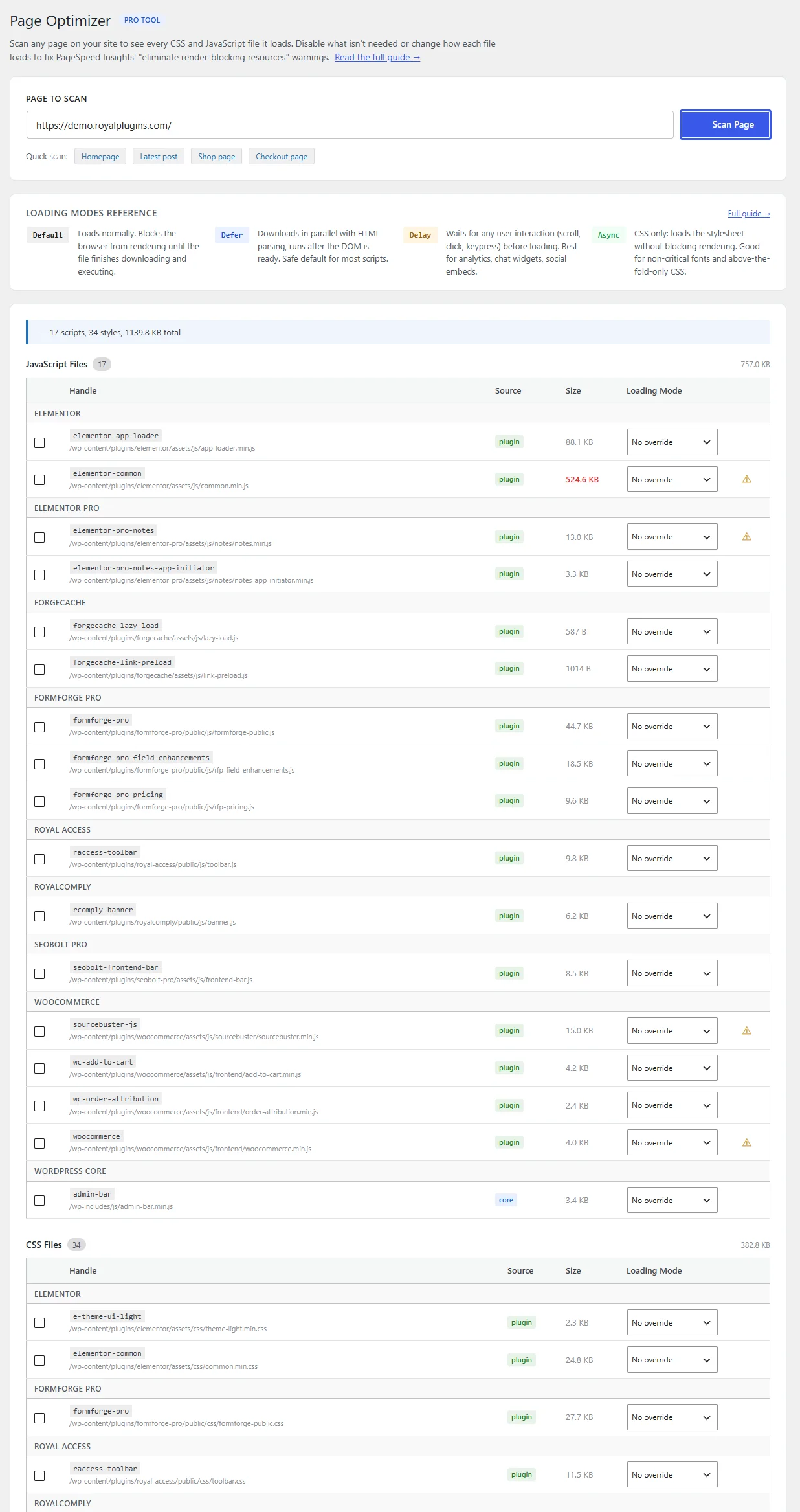Click plugin source tag for wc-add-to-cart
The image size is (800, 1512).
(x=509, y=1068)
